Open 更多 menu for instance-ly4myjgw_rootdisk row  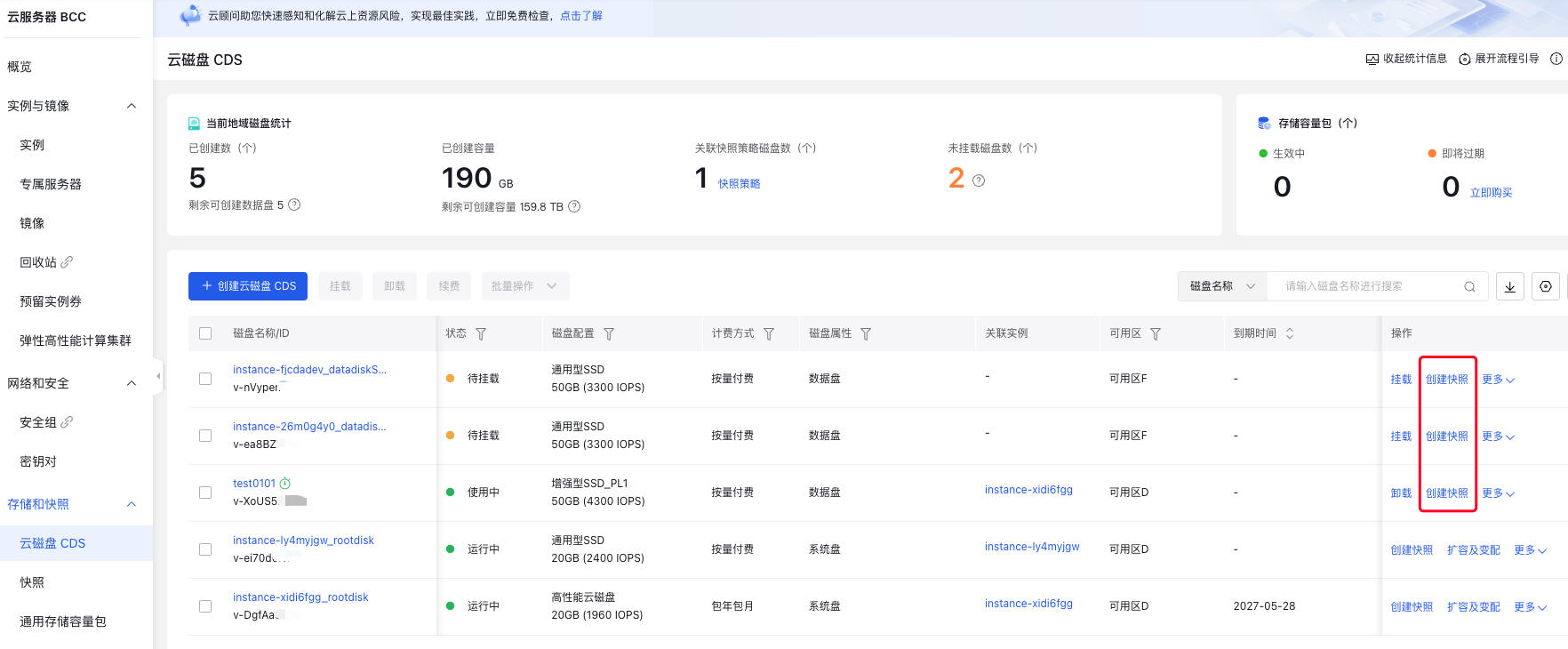(1530, 550)
